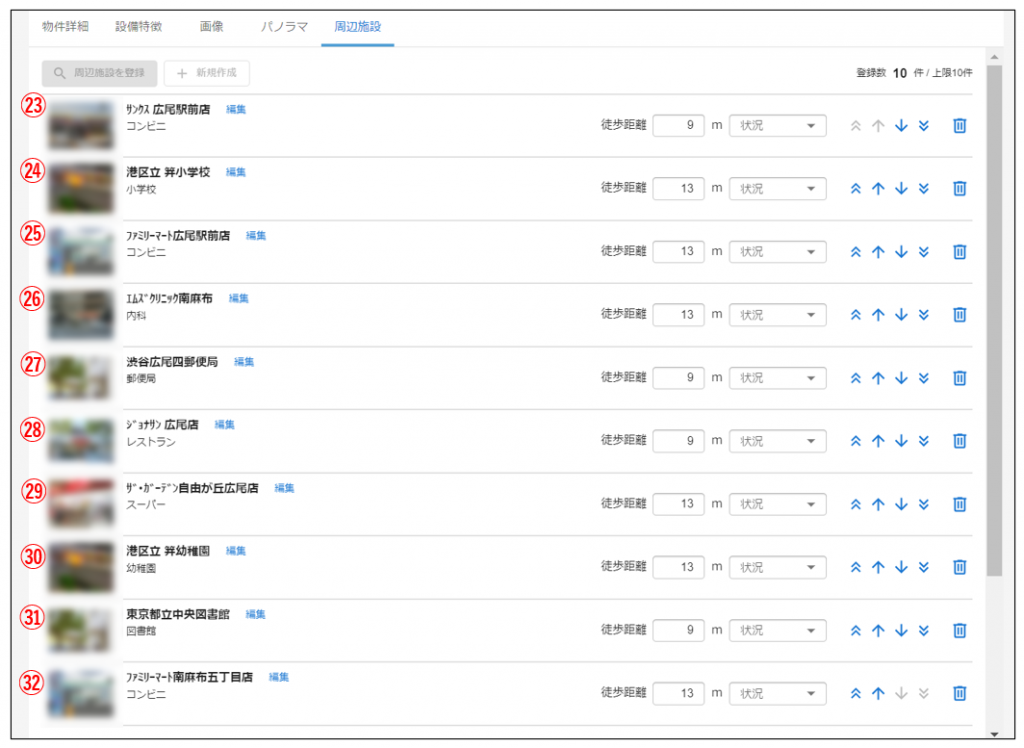Move ザ・ガーデン自由が丘広尾店 up one position

point(878,504)
